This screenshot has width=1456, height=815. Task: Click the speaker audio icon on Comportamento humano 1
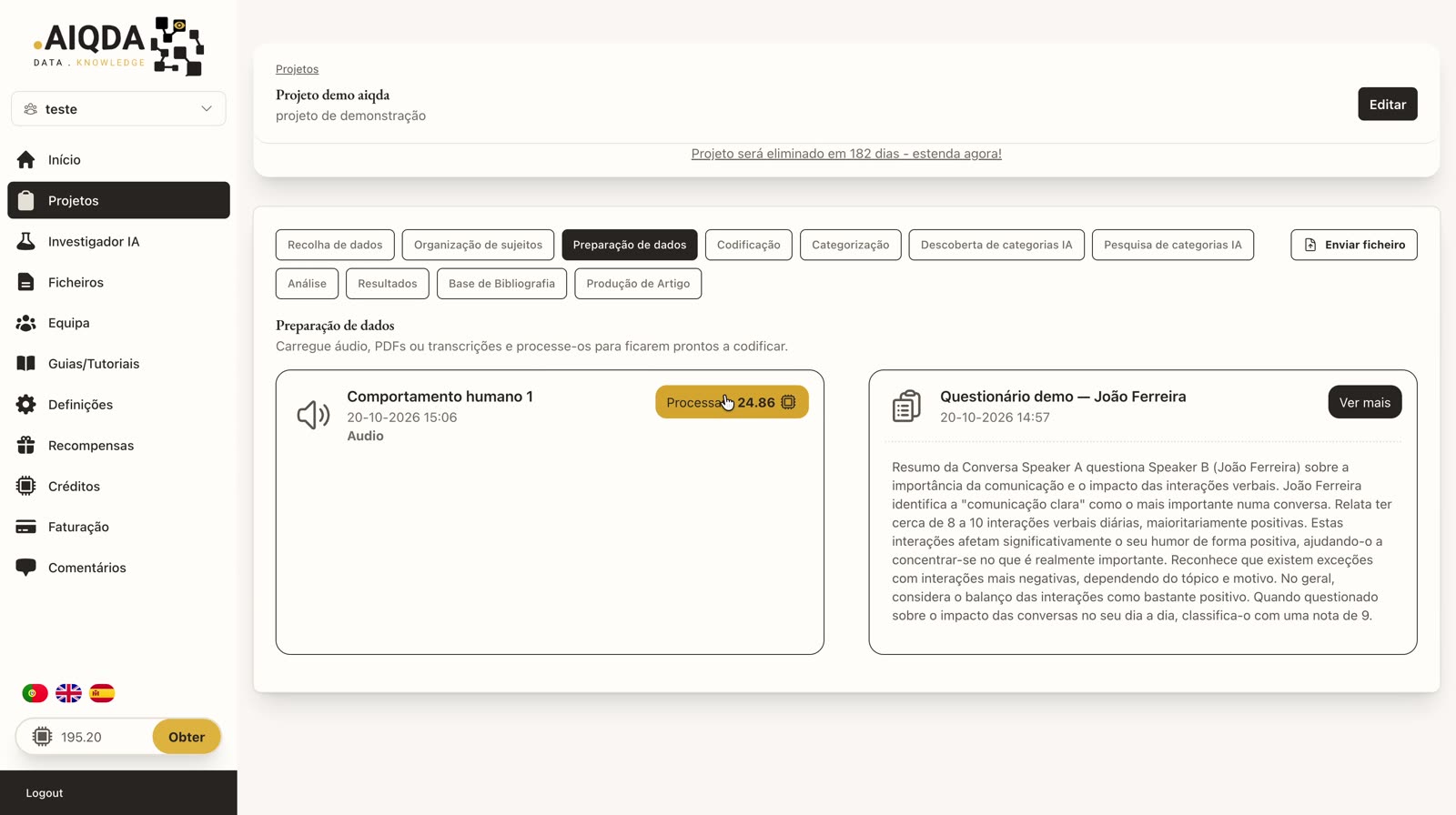click(313, 415)
